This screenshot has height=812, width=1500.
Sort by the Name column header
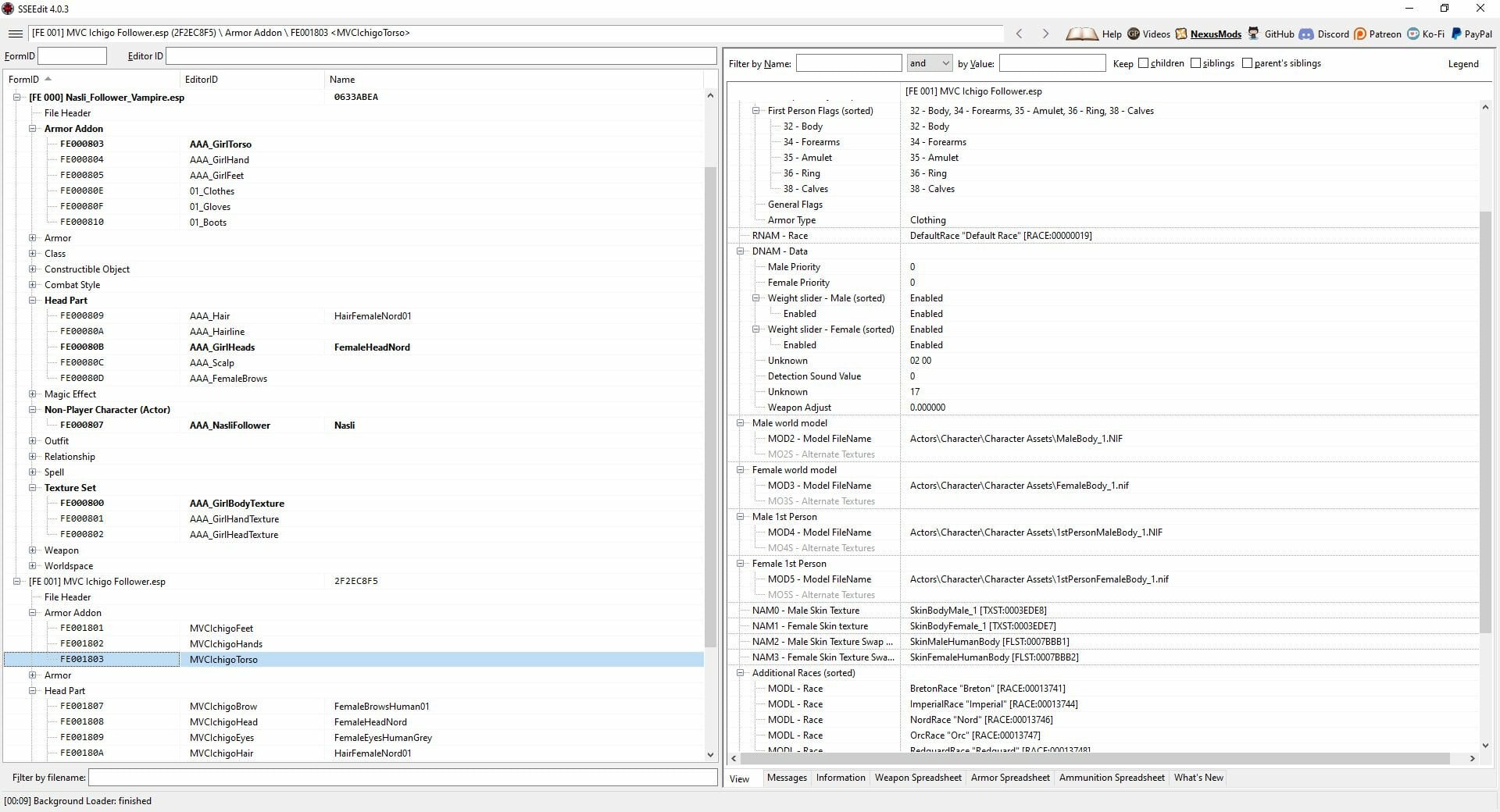point(513,80)
